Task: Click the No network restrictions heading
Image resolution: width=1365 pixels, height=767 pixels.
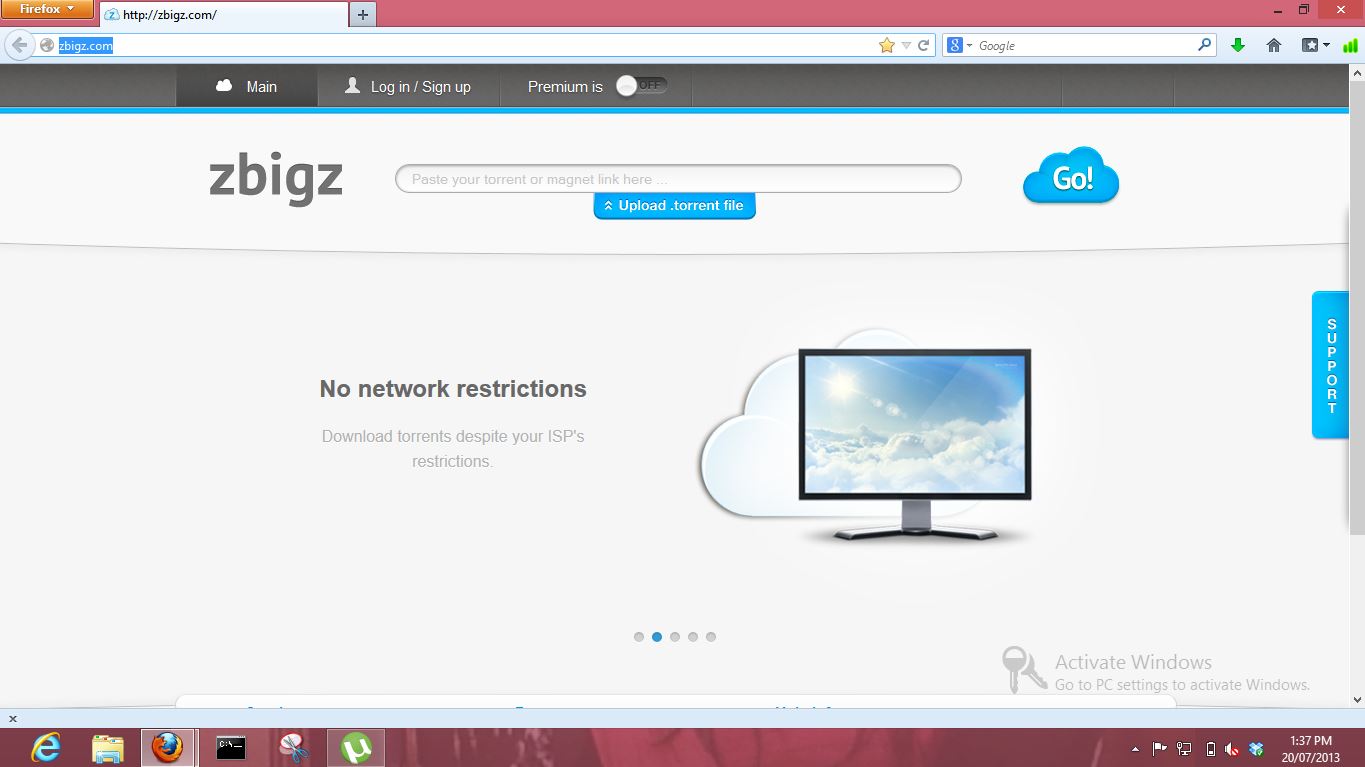Action: pos(453,389)
